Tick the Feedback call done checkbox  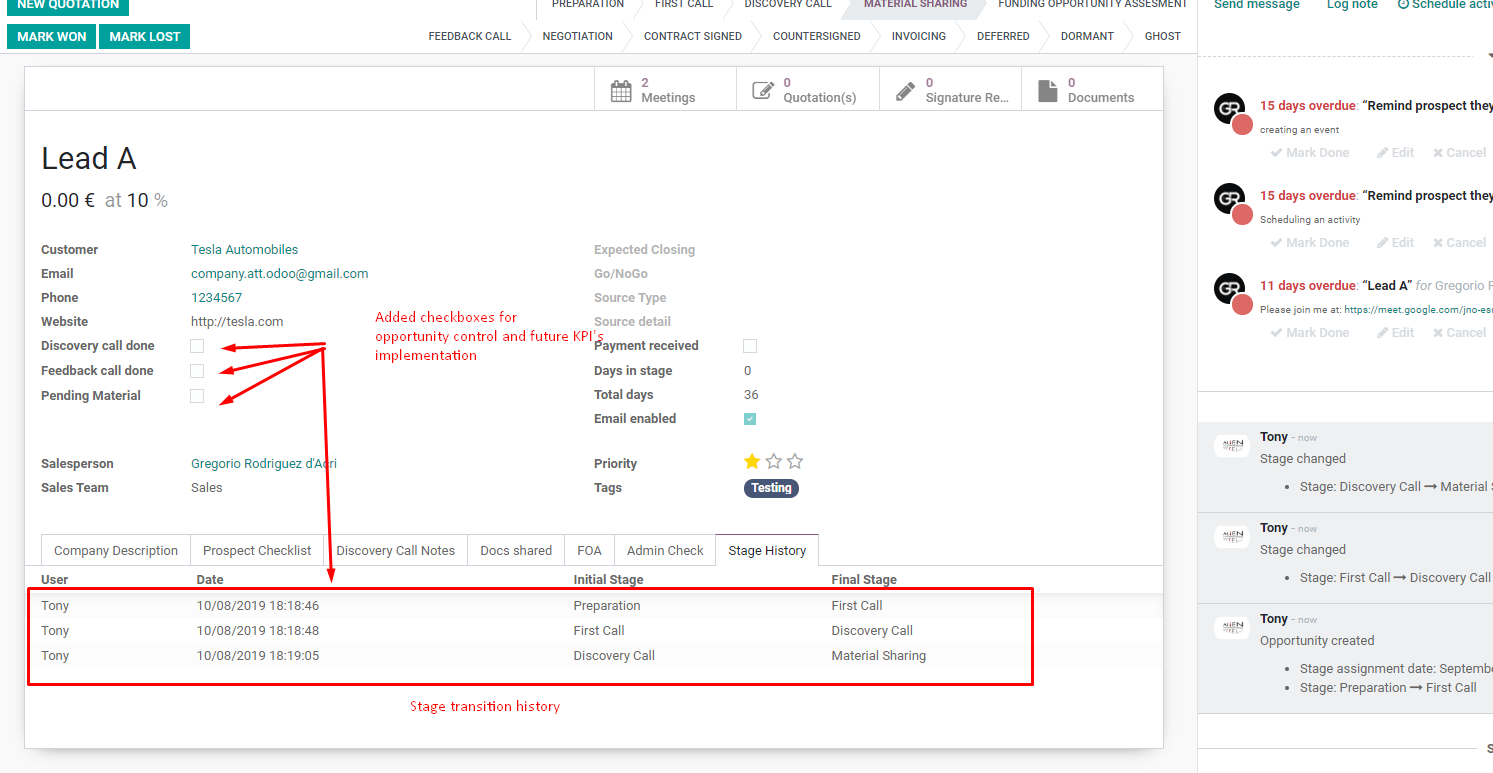(x=197, y=371)
